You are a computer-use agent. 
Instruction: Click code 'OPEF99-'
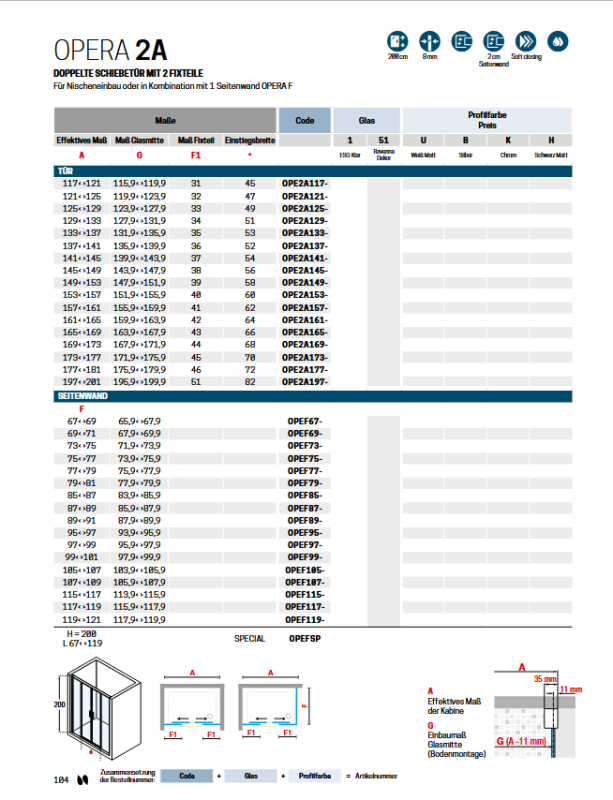point(305,557)
